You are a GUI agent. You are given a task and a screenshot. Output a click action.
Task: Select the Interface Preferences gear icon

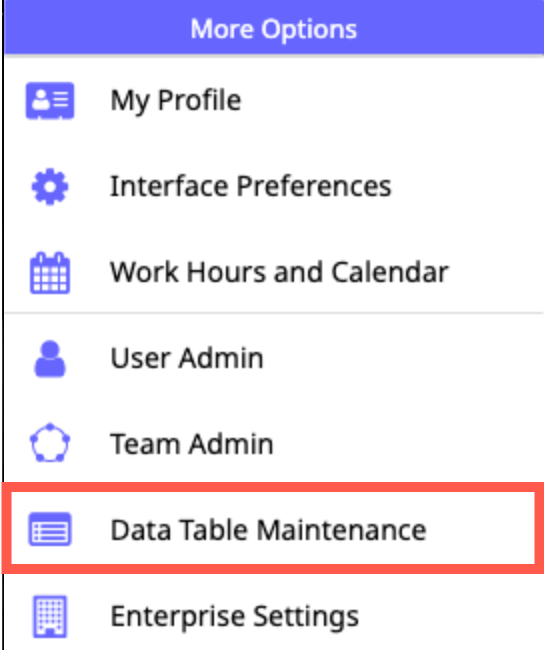point(50,187)
